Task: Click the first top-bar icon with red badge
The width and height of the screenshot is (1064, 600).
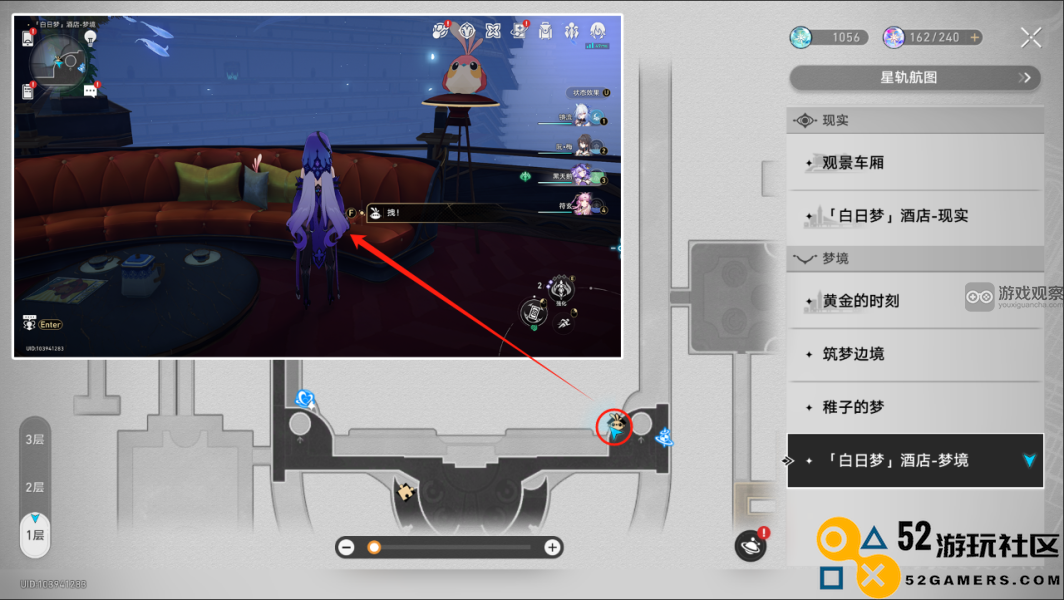Action: (440, 31)
